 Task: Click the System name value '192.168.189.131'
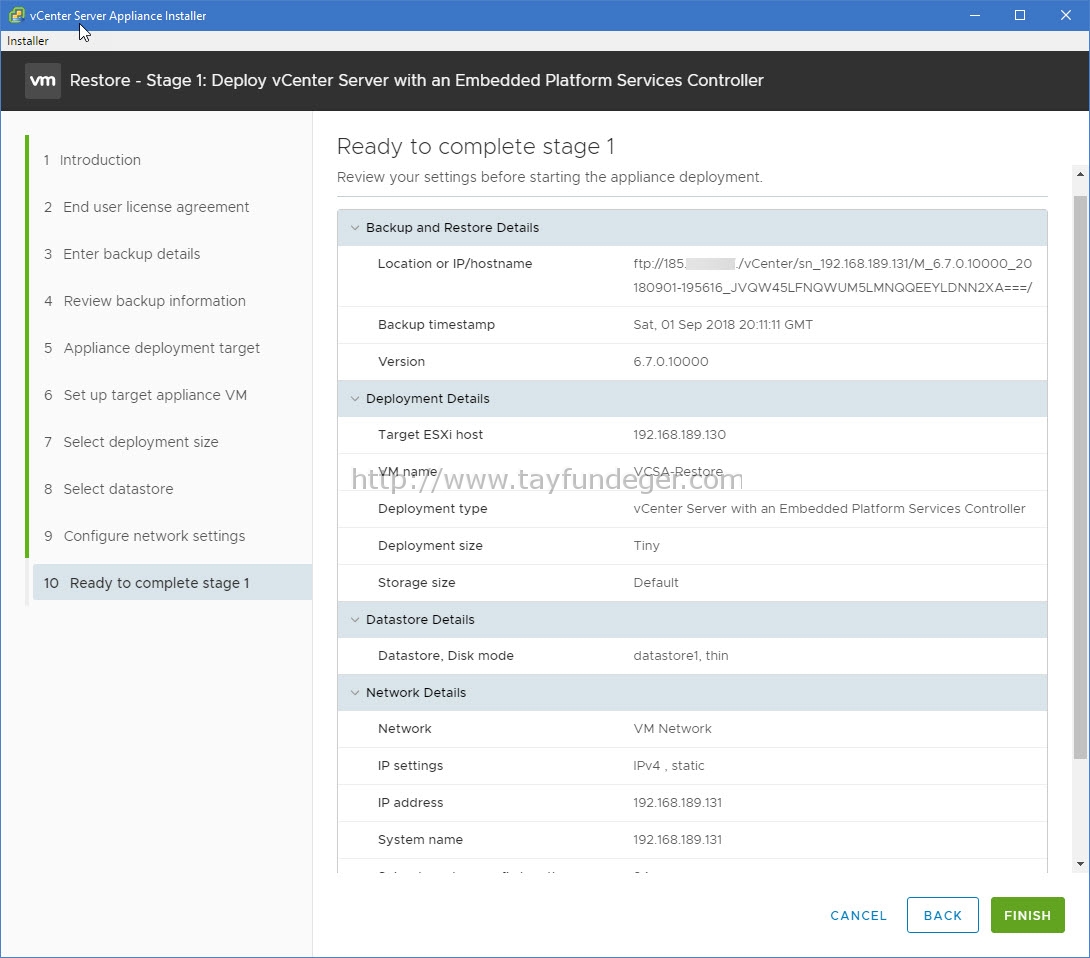[x=677, y=840]
